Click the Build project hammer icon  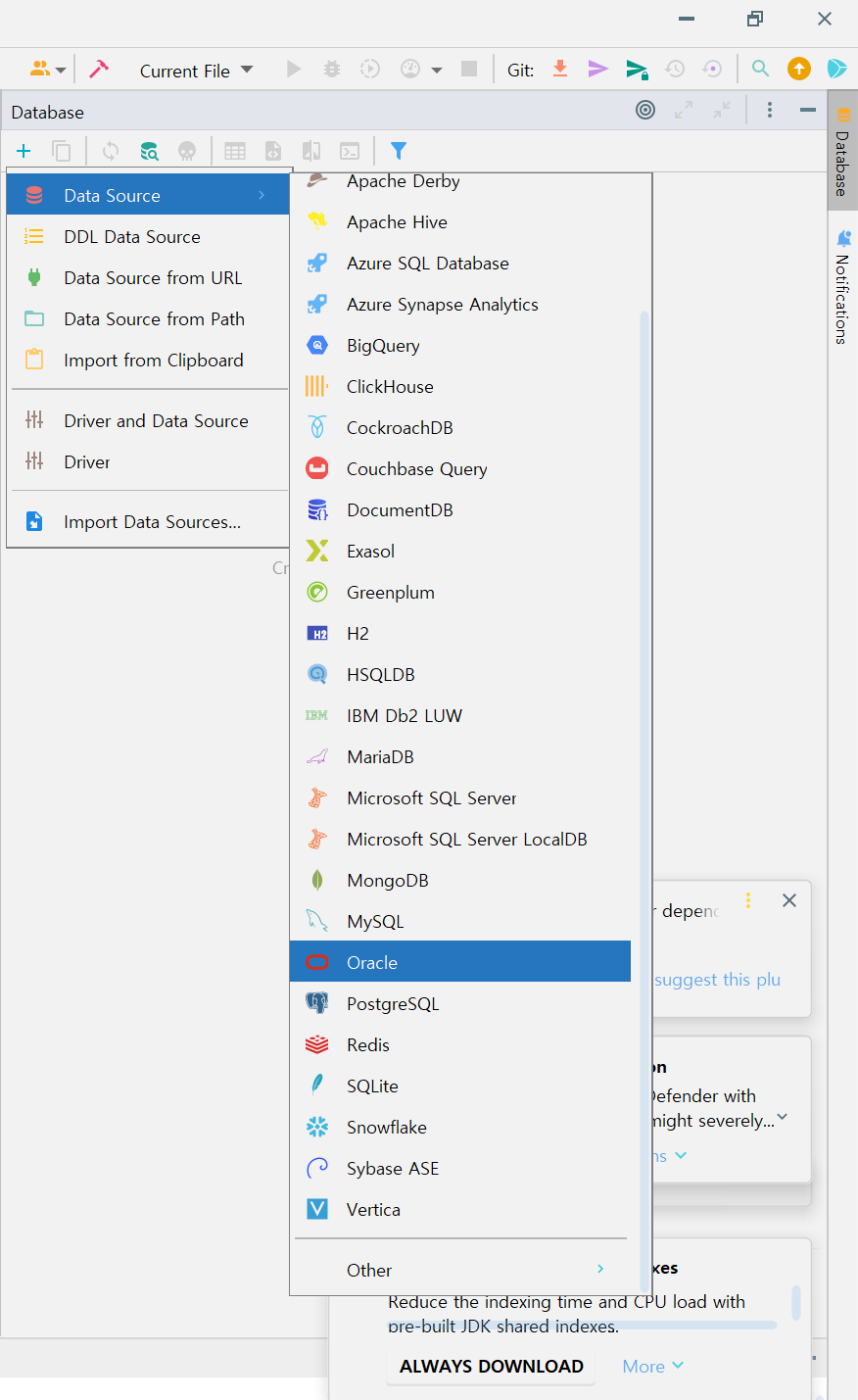click(x=99, y=70)
